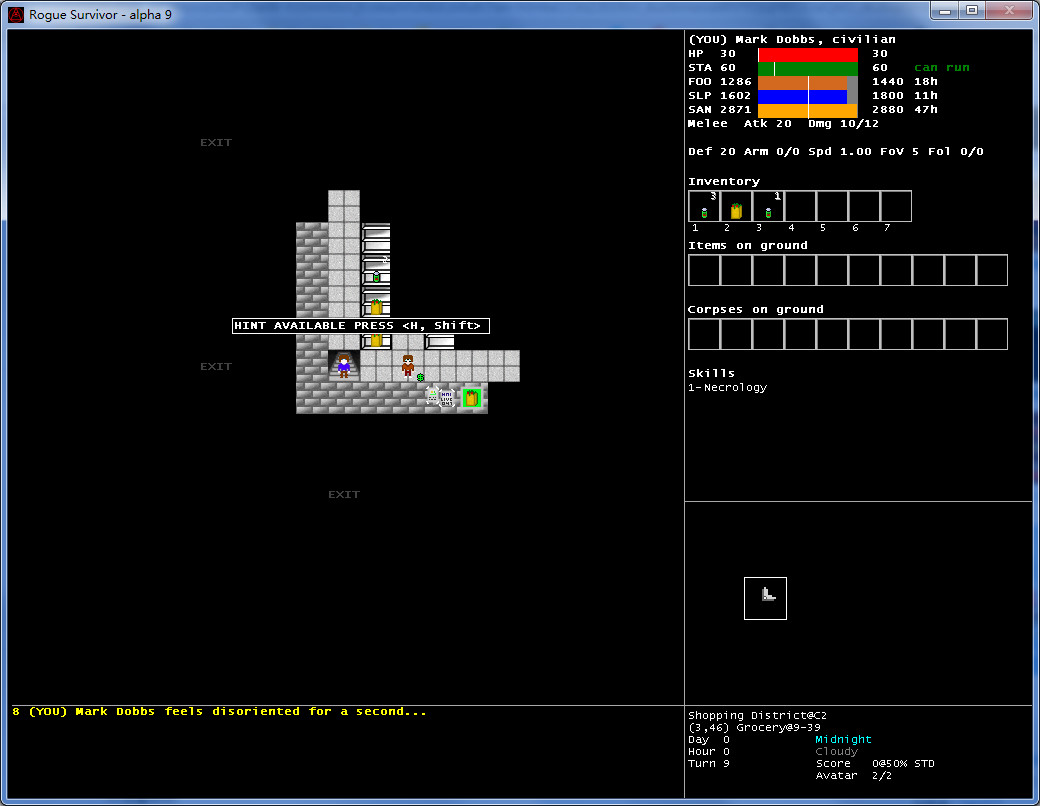Click the 'Melee Atk 20 Dmg 10/12' line
Image resolution: width=1040 pixels, height=806 pixels.
coord(783,123)
